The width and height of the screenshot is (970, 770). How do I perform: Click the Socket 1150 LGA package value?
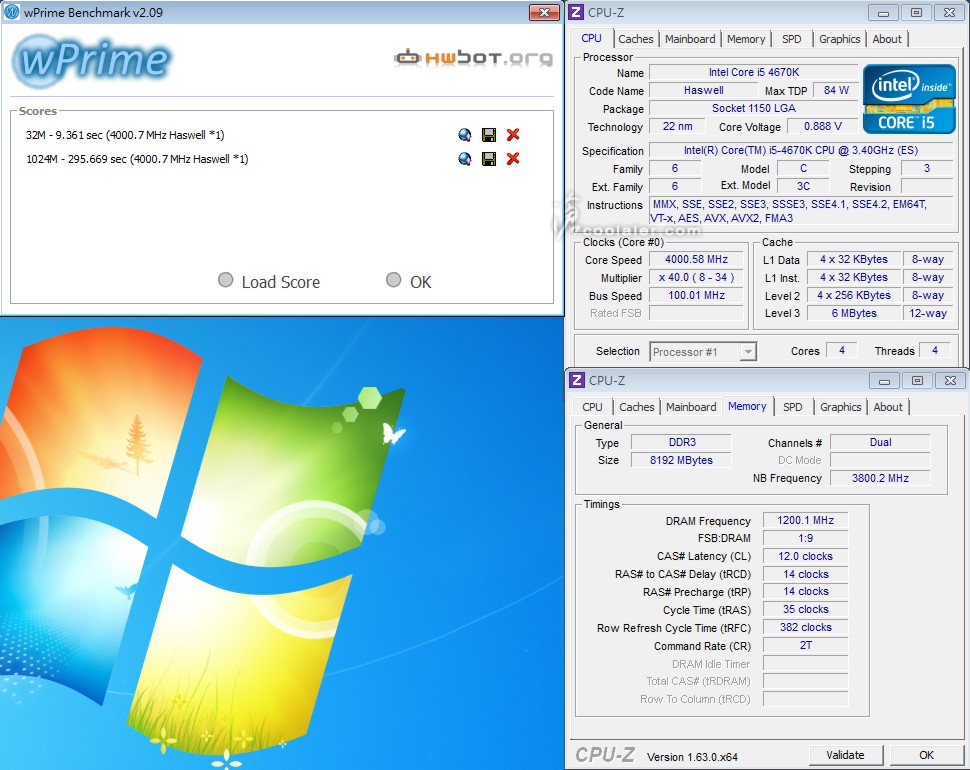(753, 108)
